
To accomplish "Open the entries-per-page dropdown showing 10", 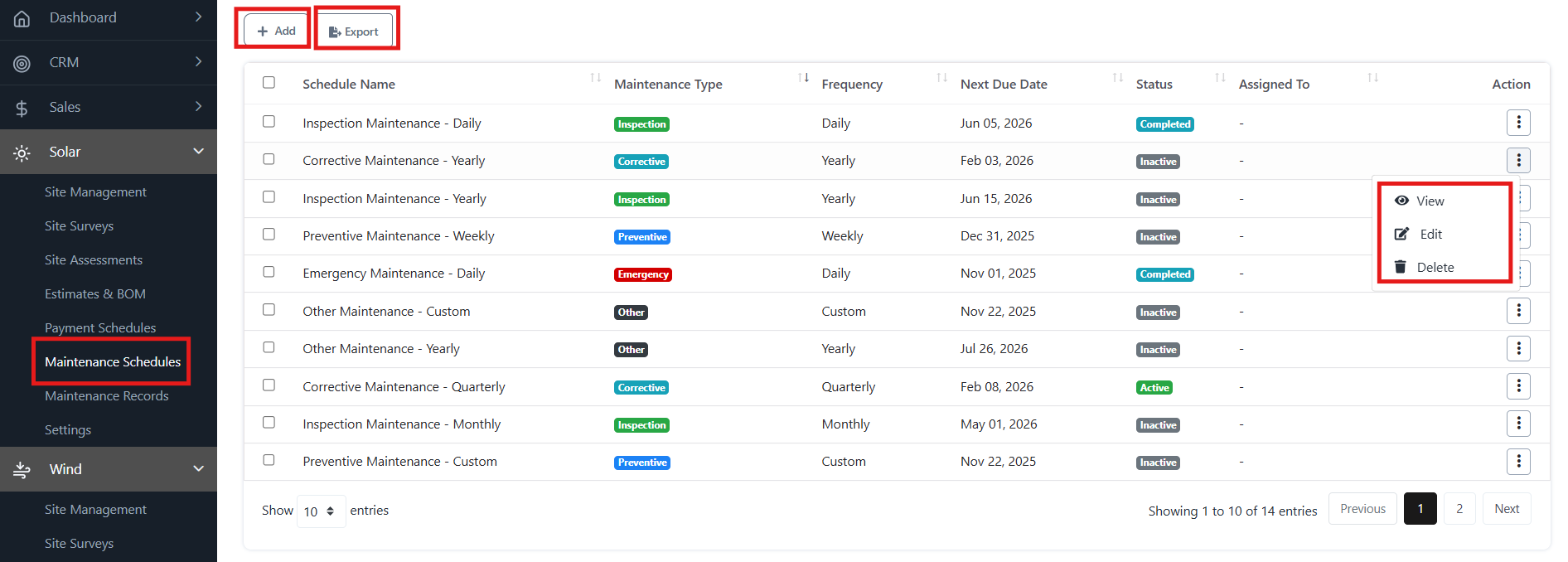I will click(x=320, y=511).
